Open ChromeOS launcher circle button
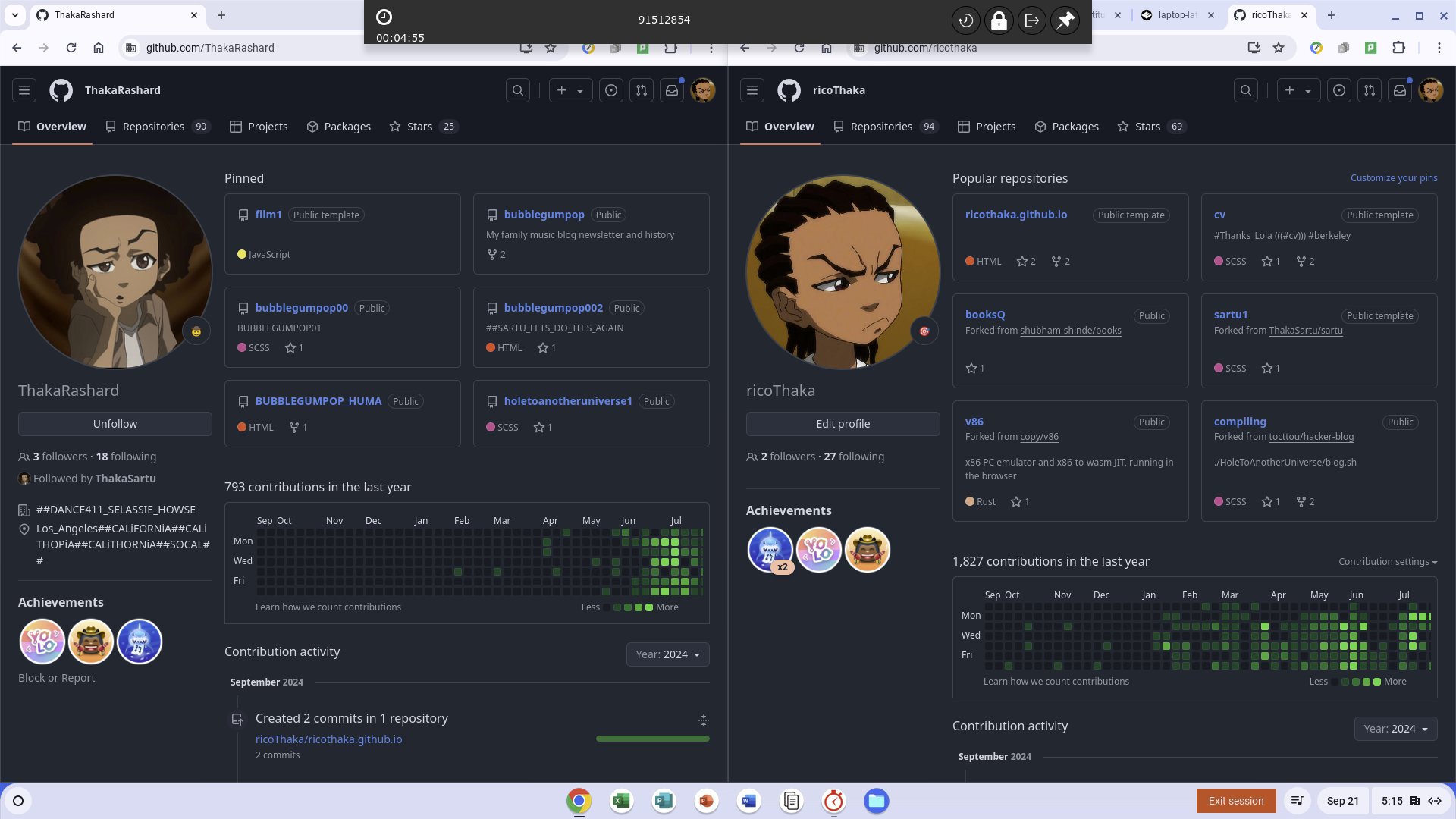The height and width of the screenshot is (819, 1456). tap(18, 801)
